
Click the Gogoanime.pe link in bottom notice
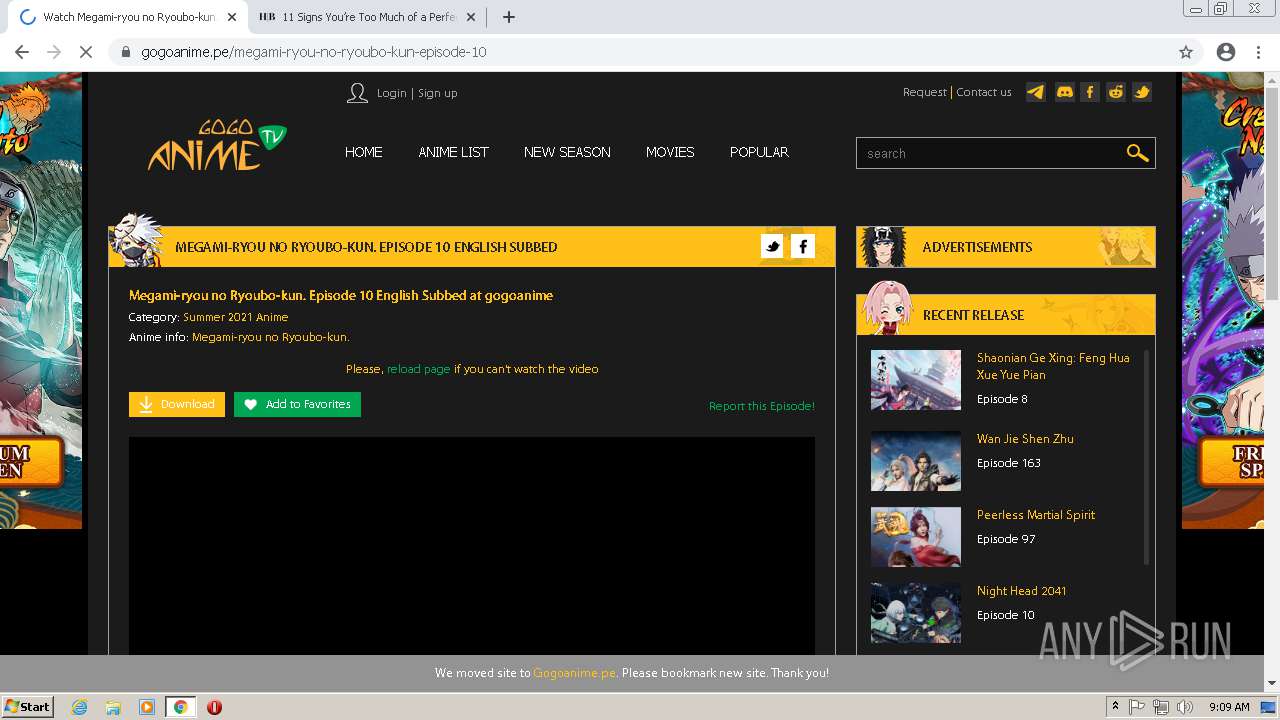pyautogui.click(x=574, y=673)
